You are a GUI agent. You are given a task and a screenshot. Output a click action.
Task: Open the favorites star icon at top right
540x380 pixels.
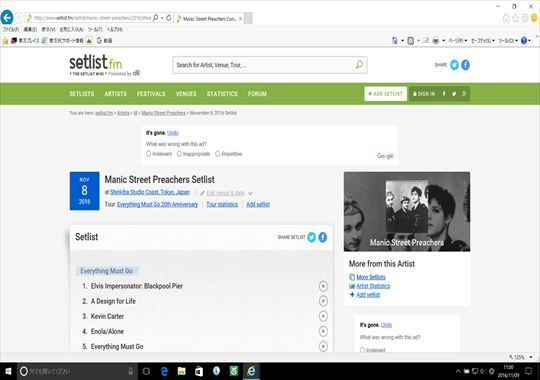click(515, 18)
